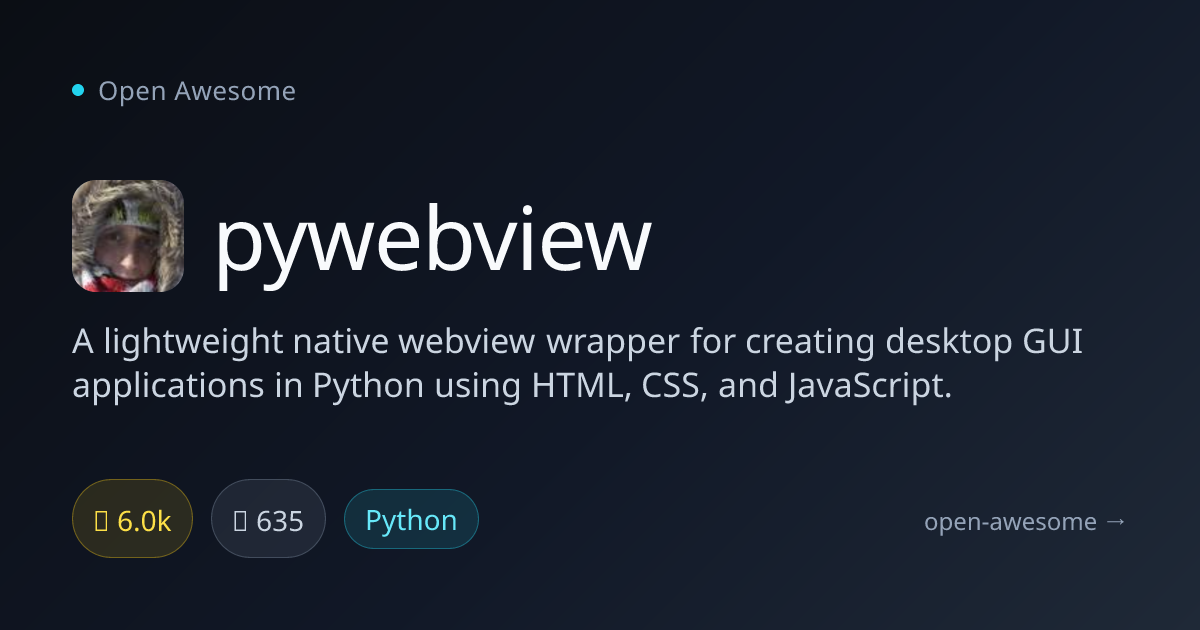Open the open-awesome → link
This screenshot has width=1200, height=630.
[1025, 521]
